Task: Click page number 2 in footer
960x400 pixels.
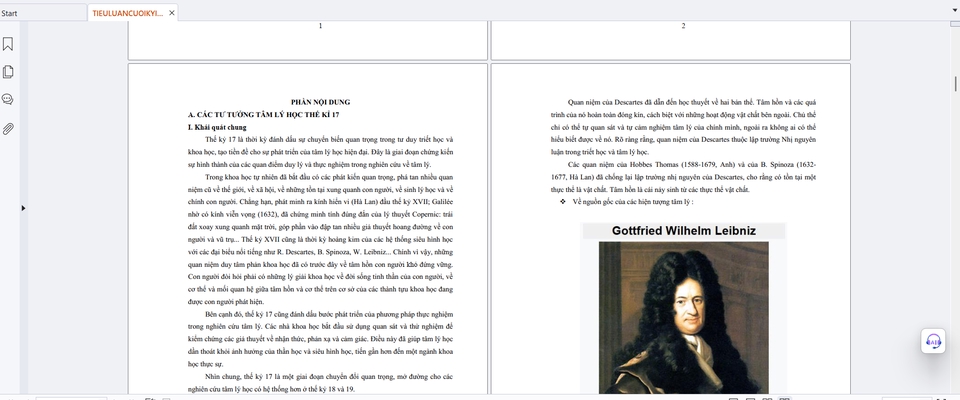Action: click(683, 26)
